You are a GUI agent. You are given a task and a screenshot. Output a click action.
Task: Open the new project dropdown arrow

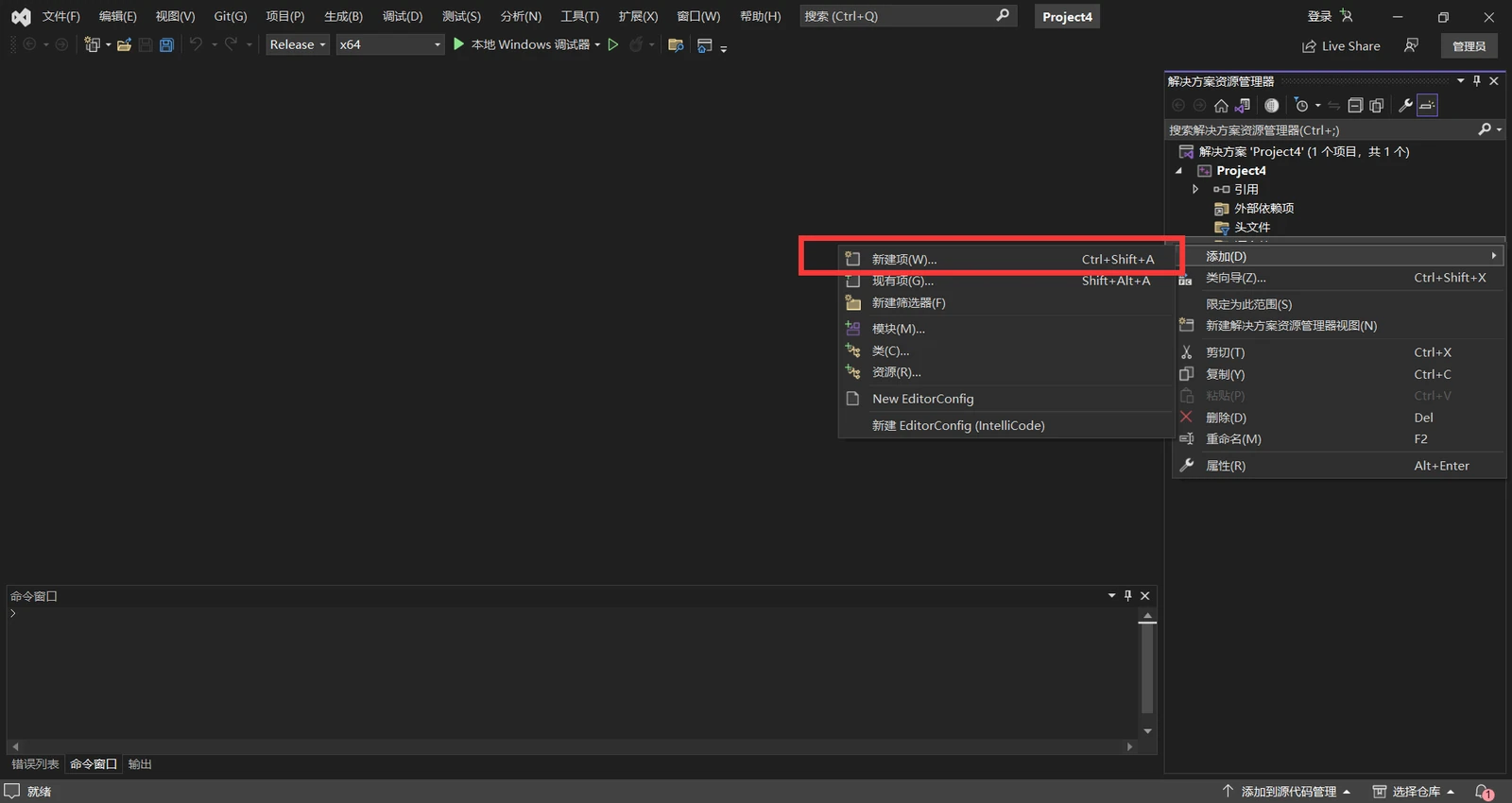108,45
